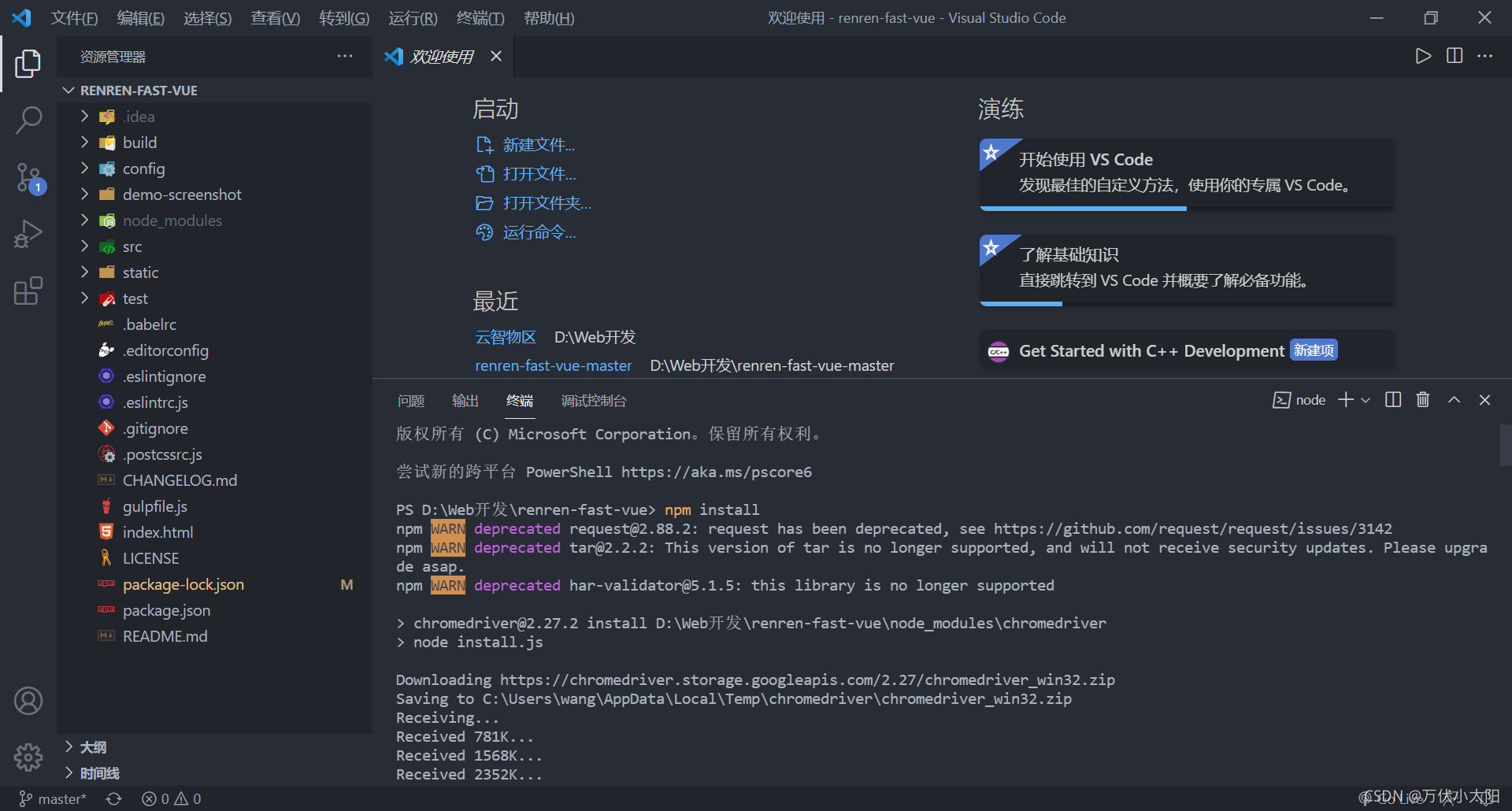Synchronize changes in the status bar
Screen dimensions: 1512x811
[114, 799]
